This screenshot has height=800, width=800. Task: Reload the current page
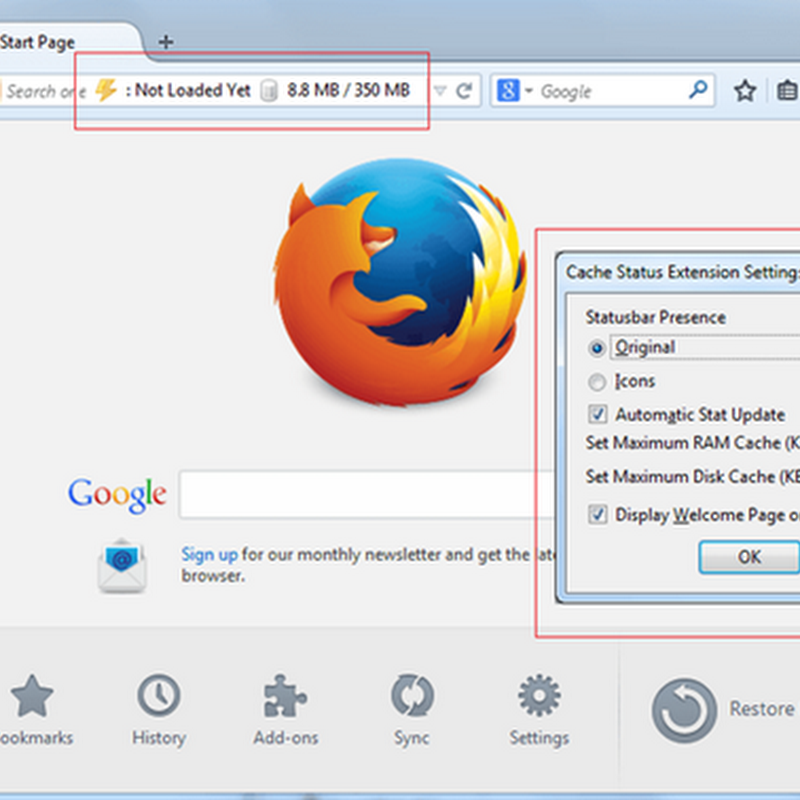[464, 91]
